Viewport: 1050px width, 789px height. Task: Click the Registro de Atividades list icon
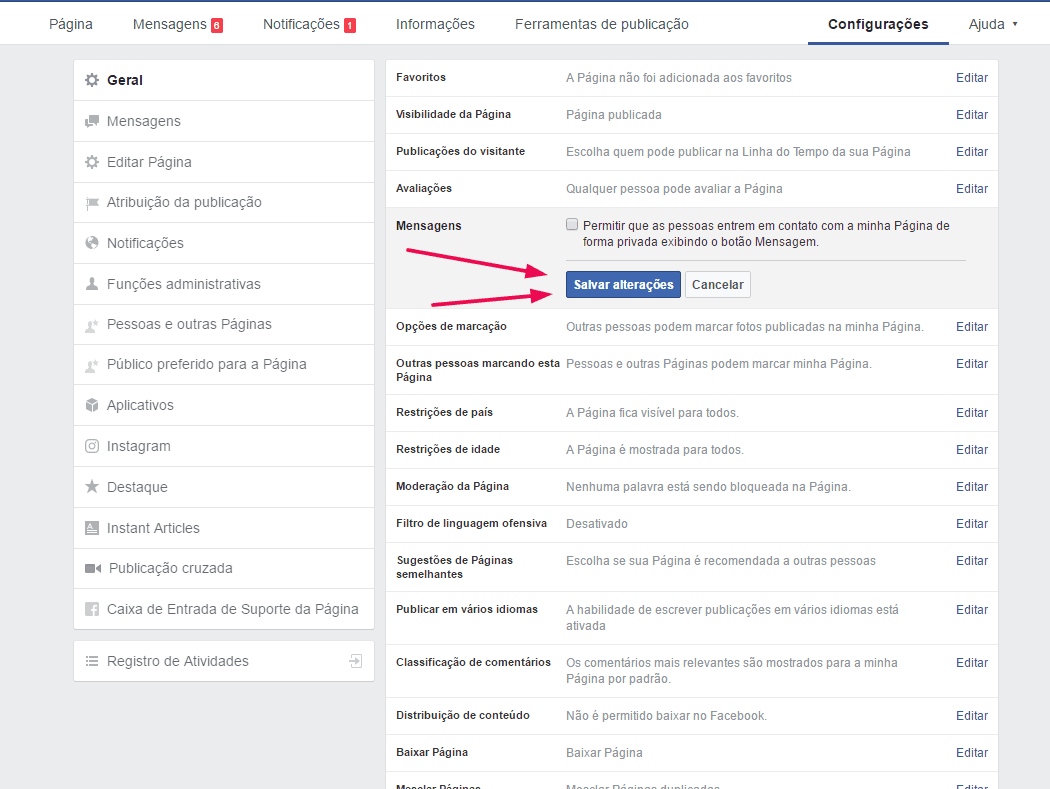click(x=92, y=661)
